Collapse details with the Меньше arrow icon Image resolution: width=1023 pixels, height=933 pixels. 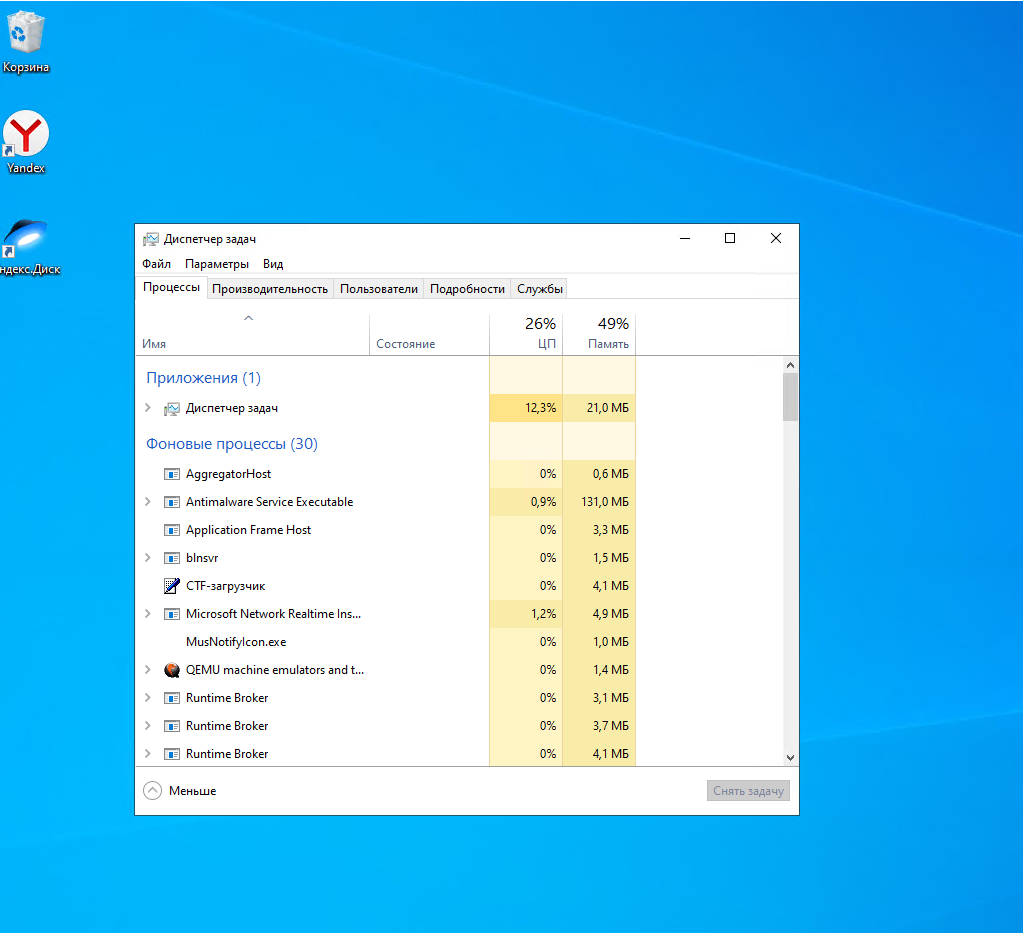pyautogui.click(x=152, y=791)
